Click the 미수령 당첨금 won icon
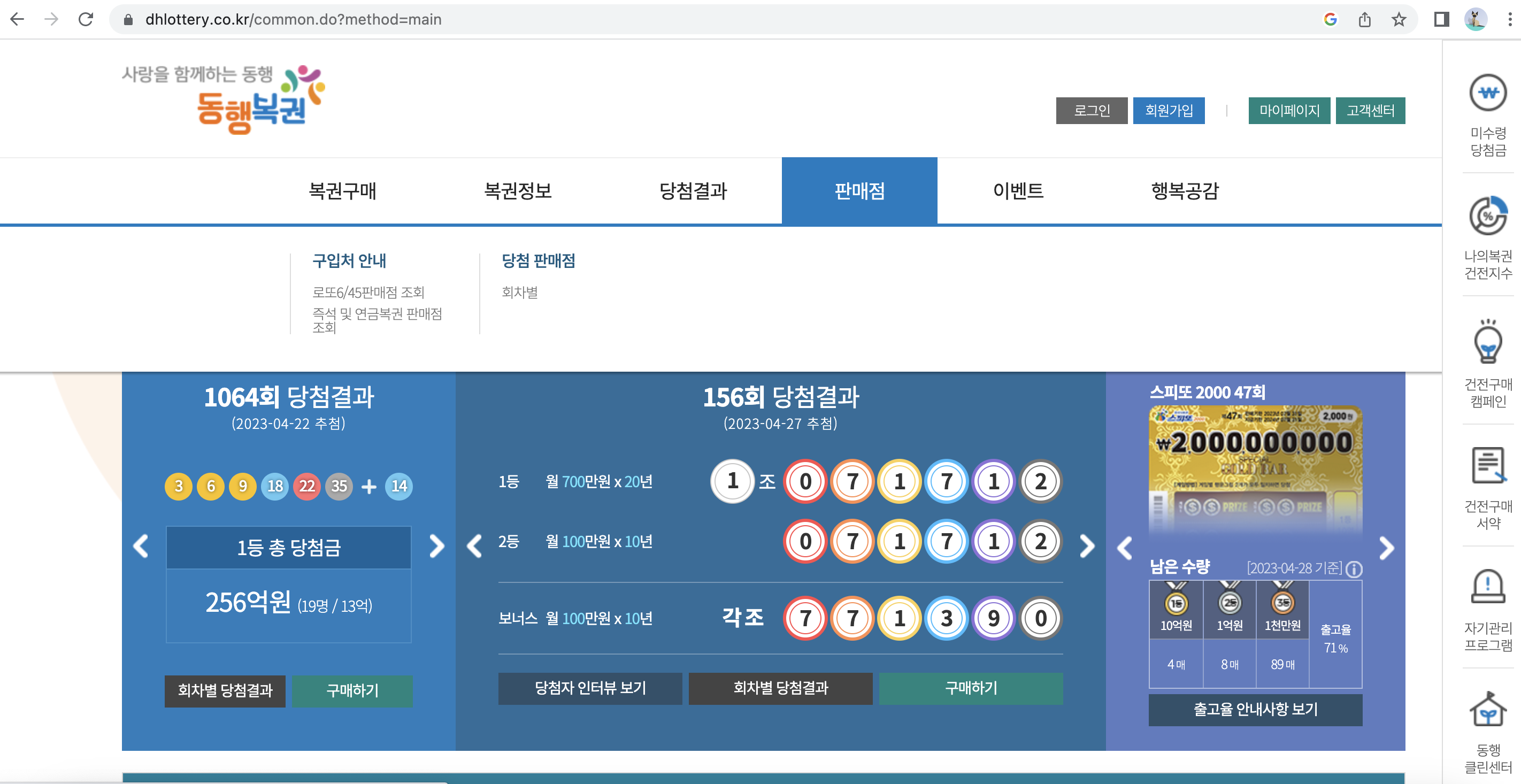This screenshot has width=1521, height=784. 1487,93
